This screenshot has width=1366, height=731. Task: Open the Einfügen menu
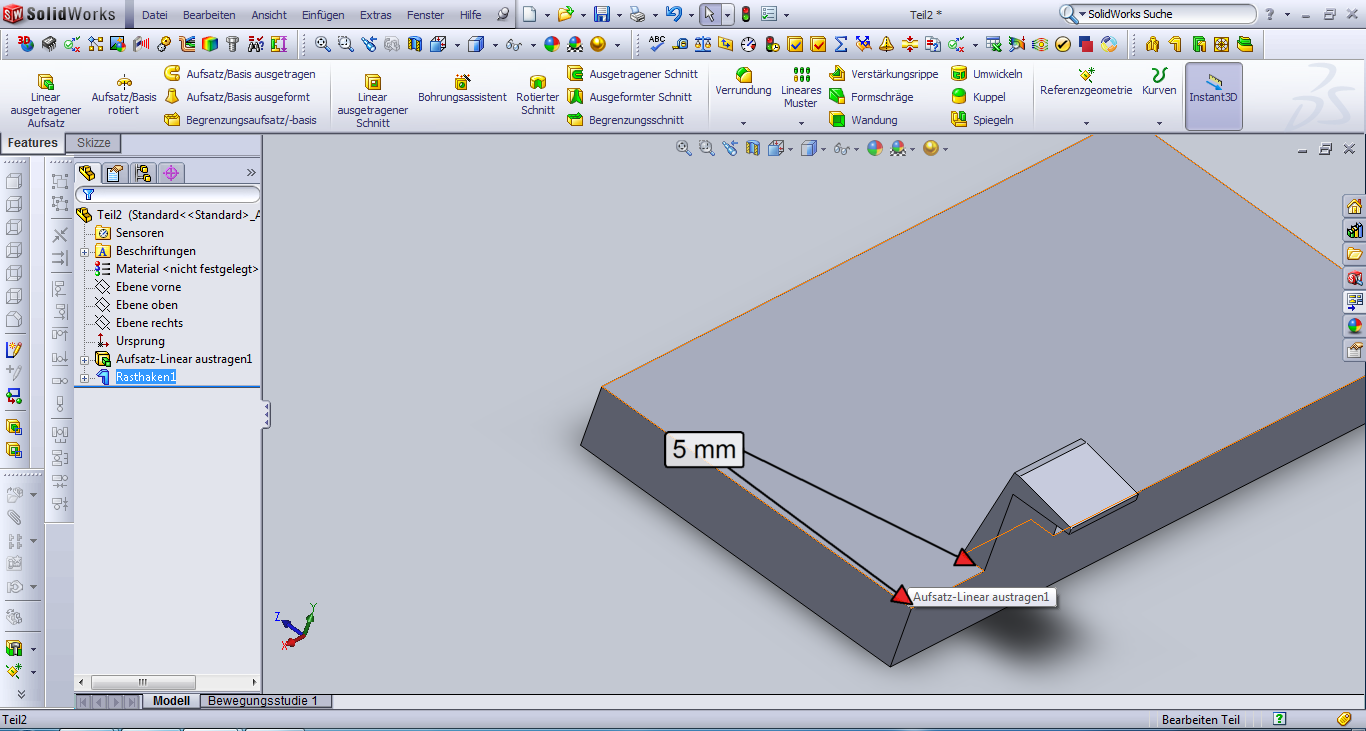[x=323, y=15]
